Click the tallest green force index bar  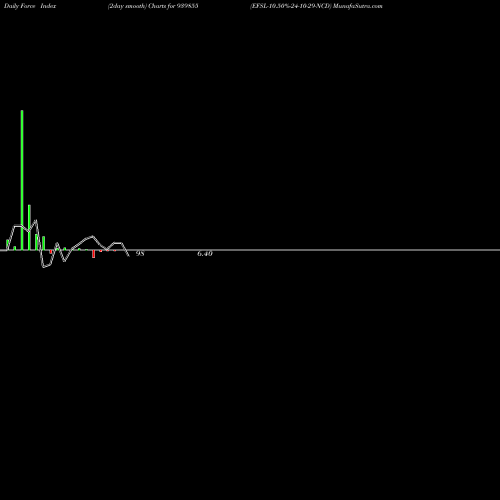[22, 180]
